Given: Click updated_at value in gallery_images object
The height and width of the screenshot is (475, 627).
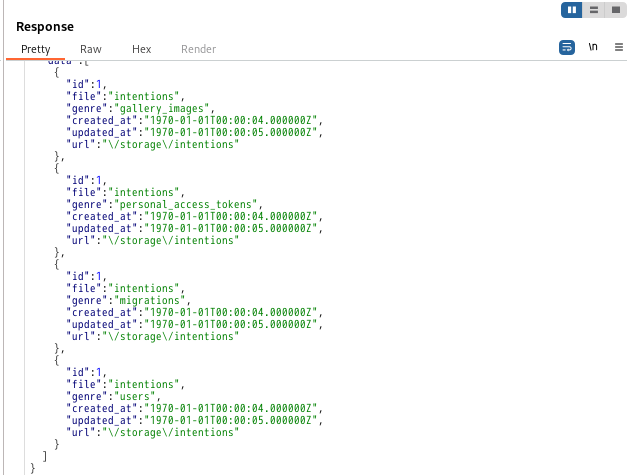Looking at the screenshot, I should [231, 133].
